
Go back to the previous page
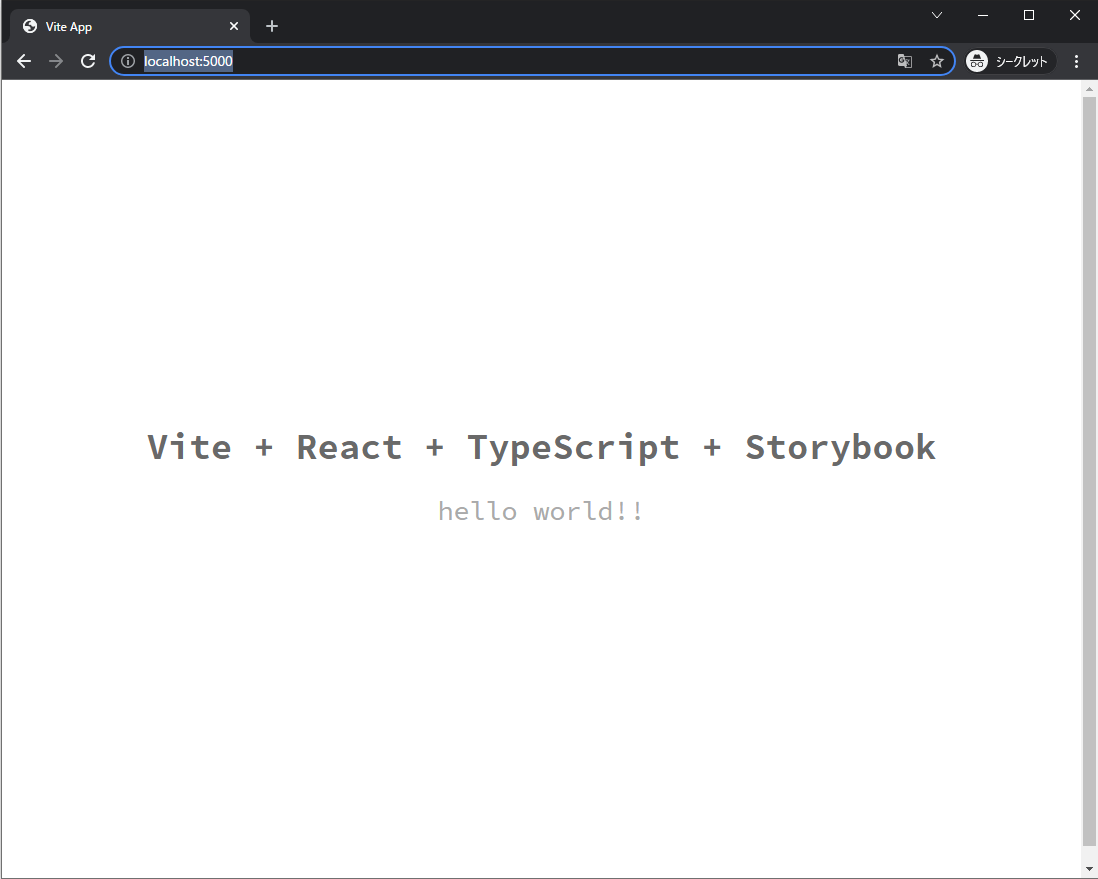24,61
